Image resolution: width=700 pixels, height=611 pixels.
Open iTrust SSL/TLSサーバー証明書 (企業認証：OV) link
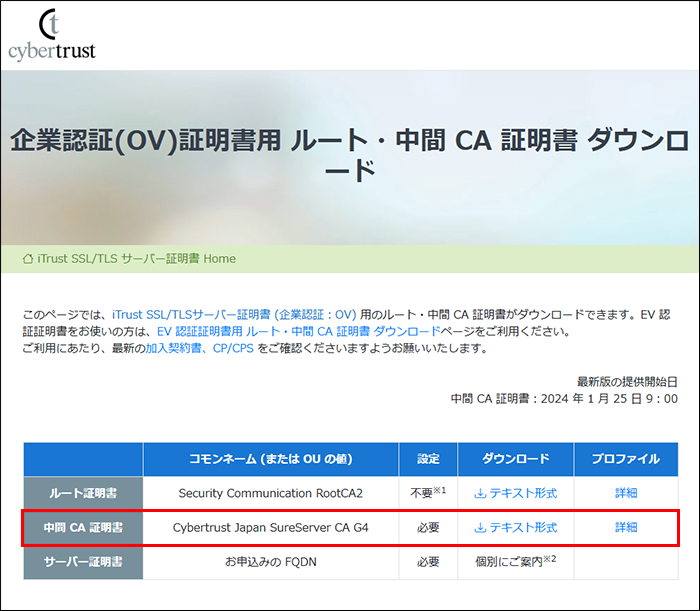coord(234,315)
